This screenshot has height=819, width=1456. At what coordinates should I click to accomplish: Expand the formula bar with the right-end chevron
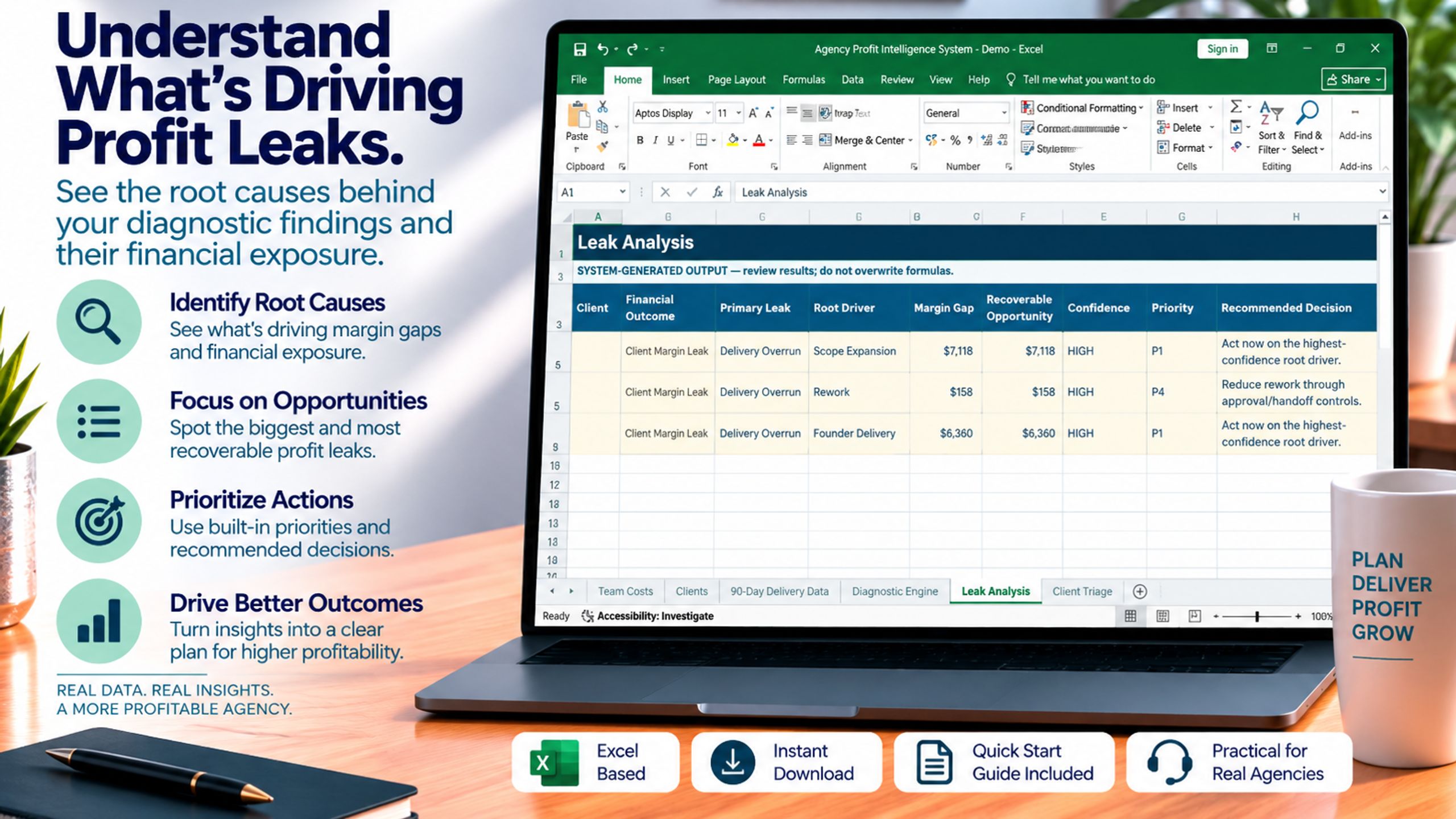coord(1383,192)
